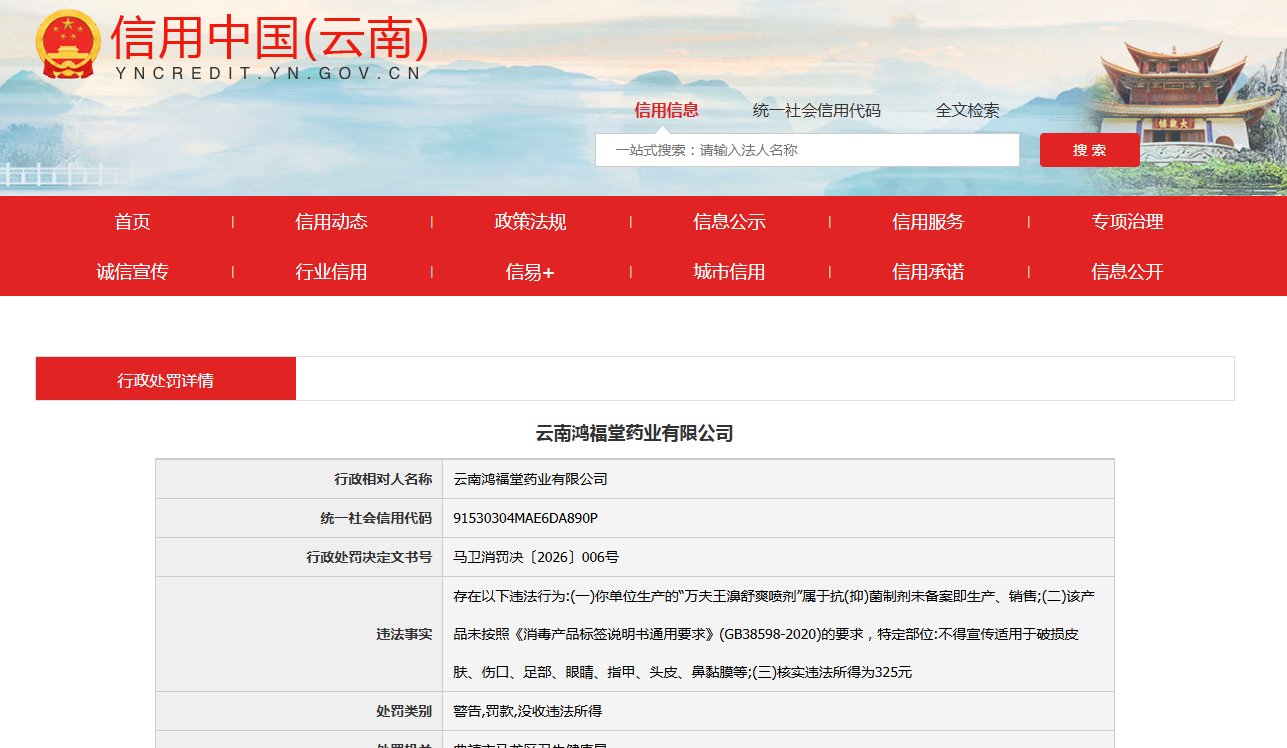Open the 信用服务 menu item

[x=928, y=222]
